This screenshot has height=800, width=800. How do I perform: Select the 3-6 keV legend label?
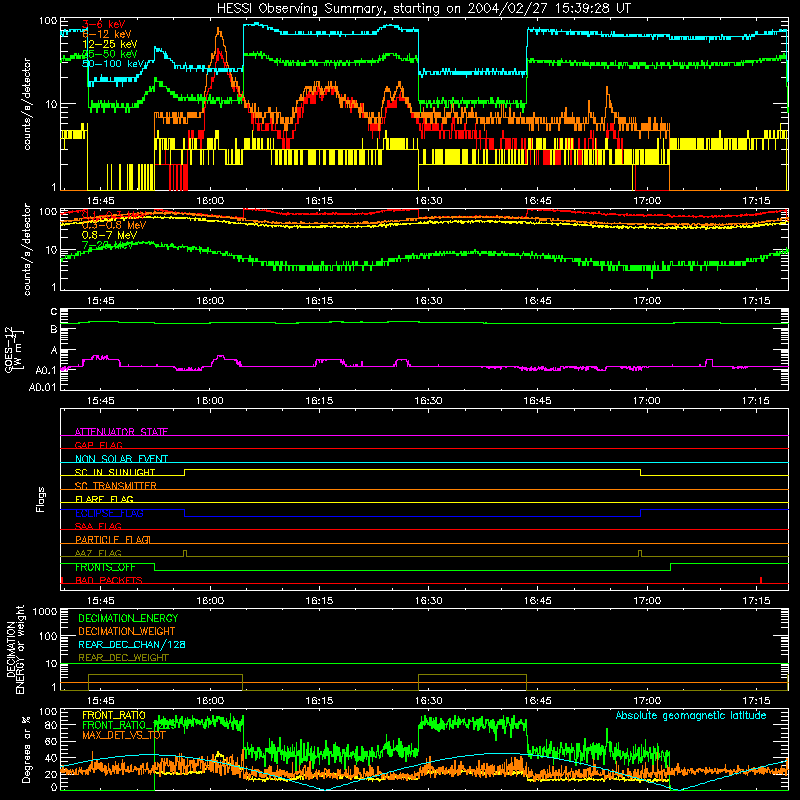(x=103, y=24)
